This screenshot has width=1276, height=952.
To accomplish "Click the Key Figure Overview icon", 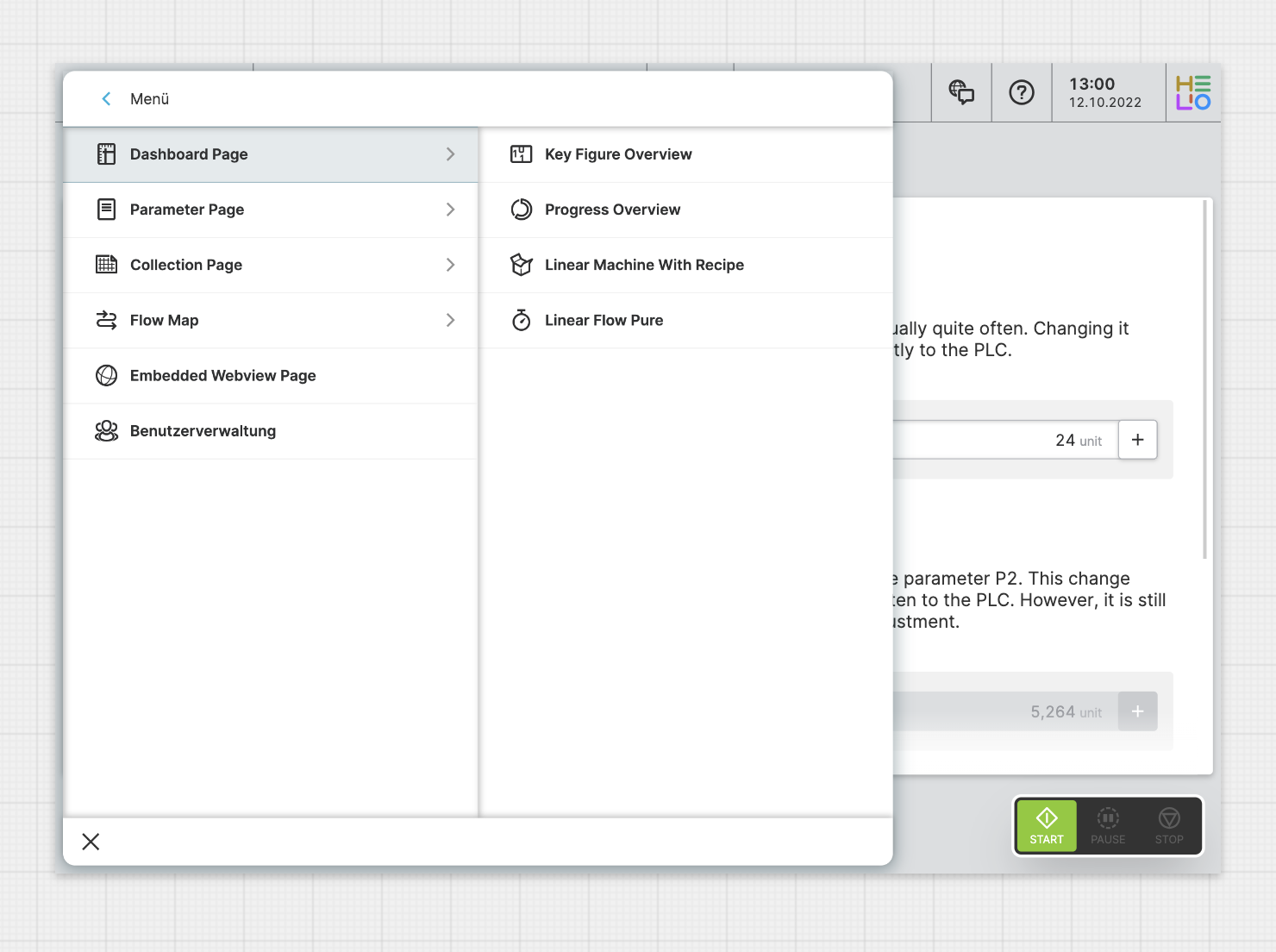I will point(521,154).
